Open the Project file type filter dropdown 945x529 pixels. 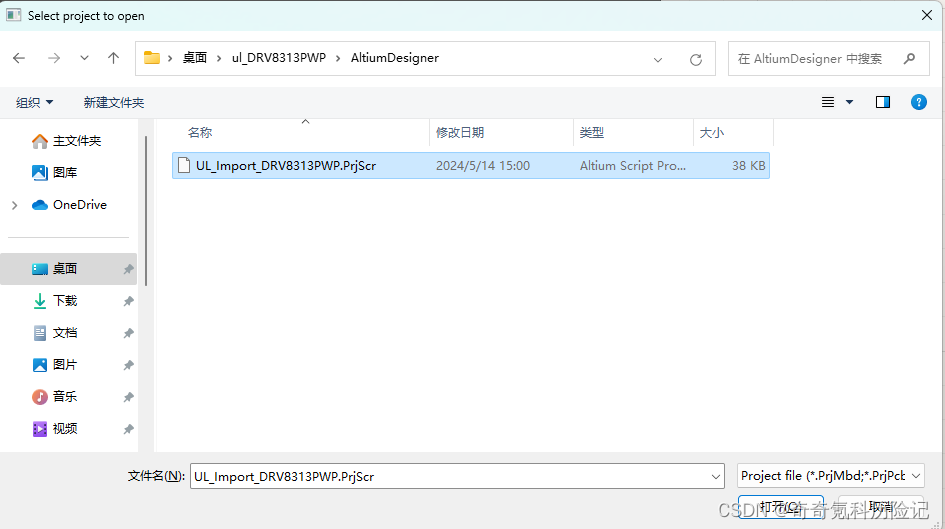(830, 476)
